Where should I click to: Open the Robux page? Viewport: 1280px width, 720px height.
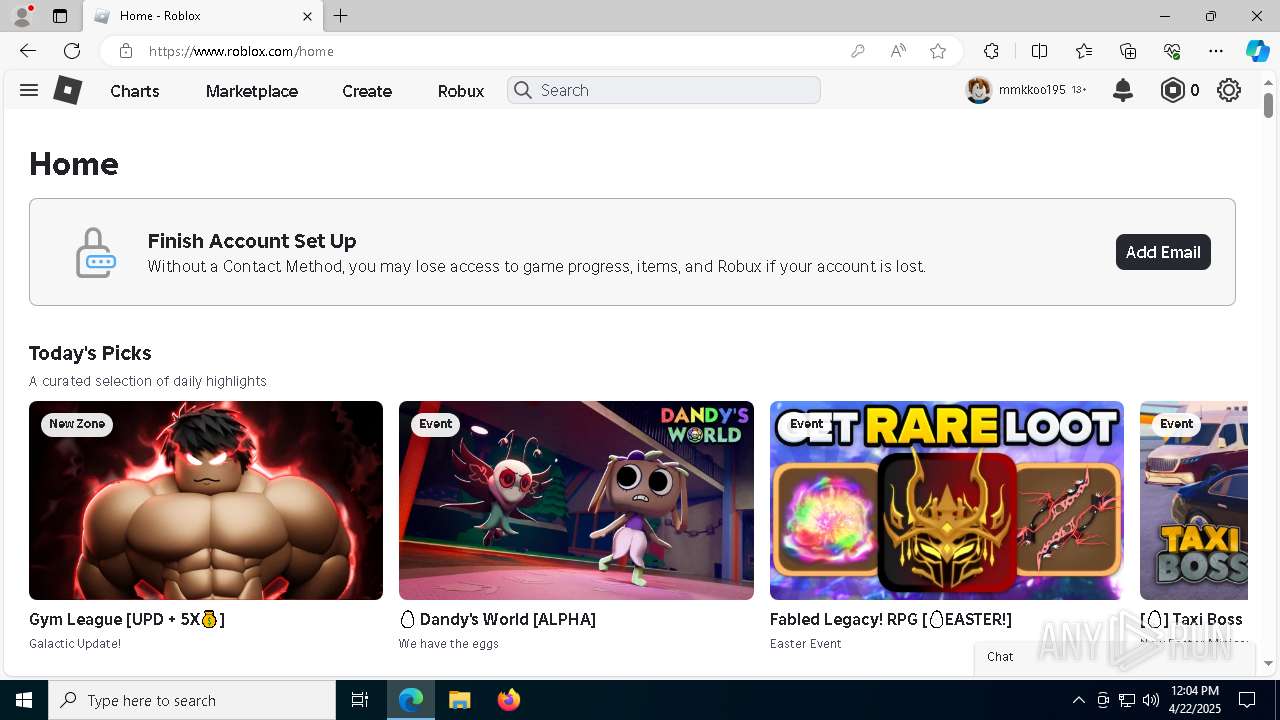point(461,91)
